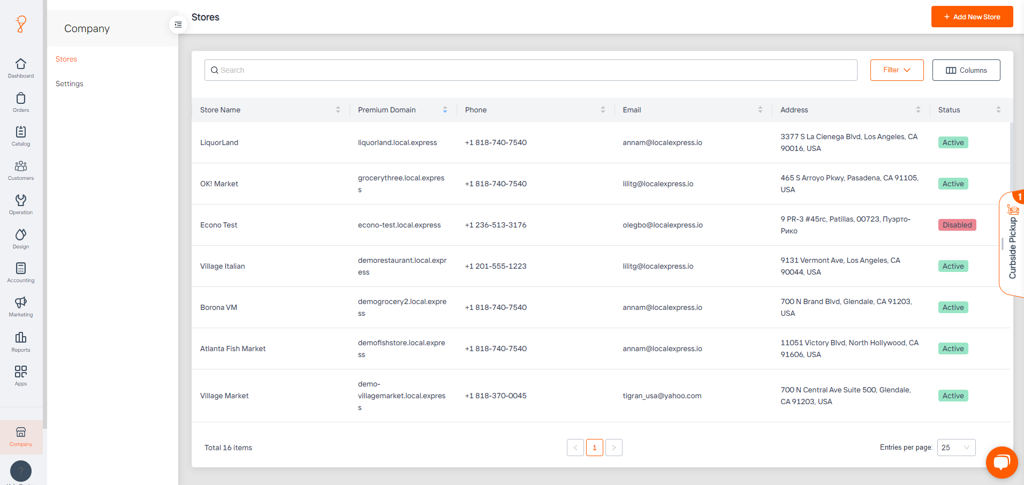Go to Orders in sidebar
This screenshot has height=485, width=1024.
21,99
